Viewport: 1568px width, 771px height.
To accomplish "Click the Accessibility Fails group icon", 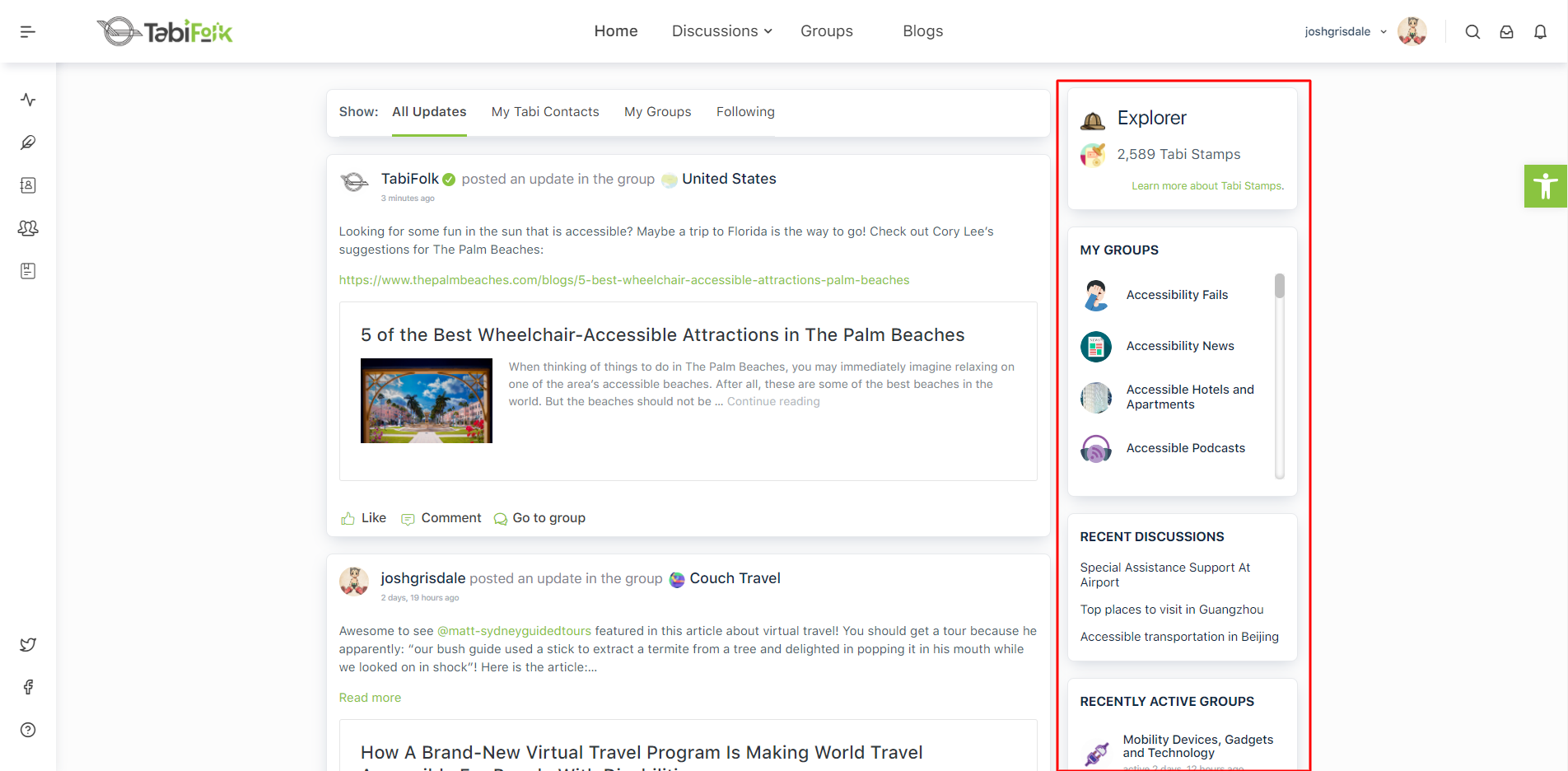I will pos(1096,295).
